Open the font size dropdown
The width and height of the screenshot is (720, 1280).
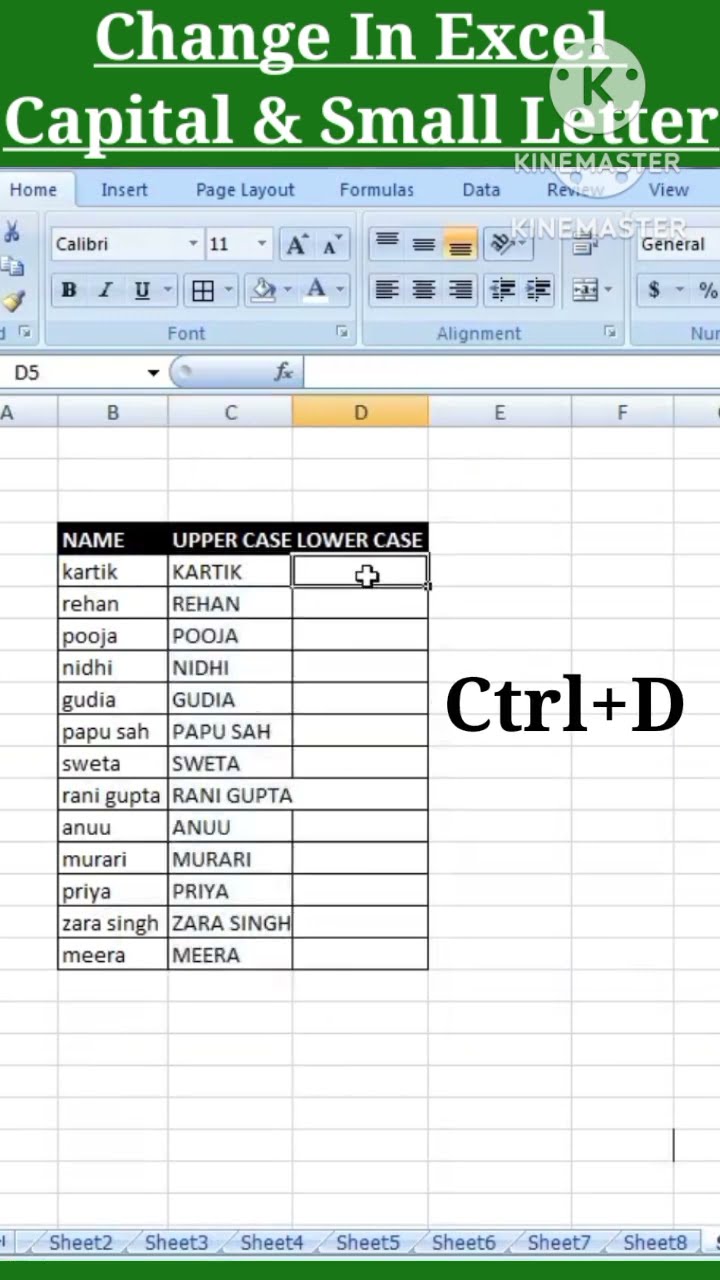[x=262, y=244]
